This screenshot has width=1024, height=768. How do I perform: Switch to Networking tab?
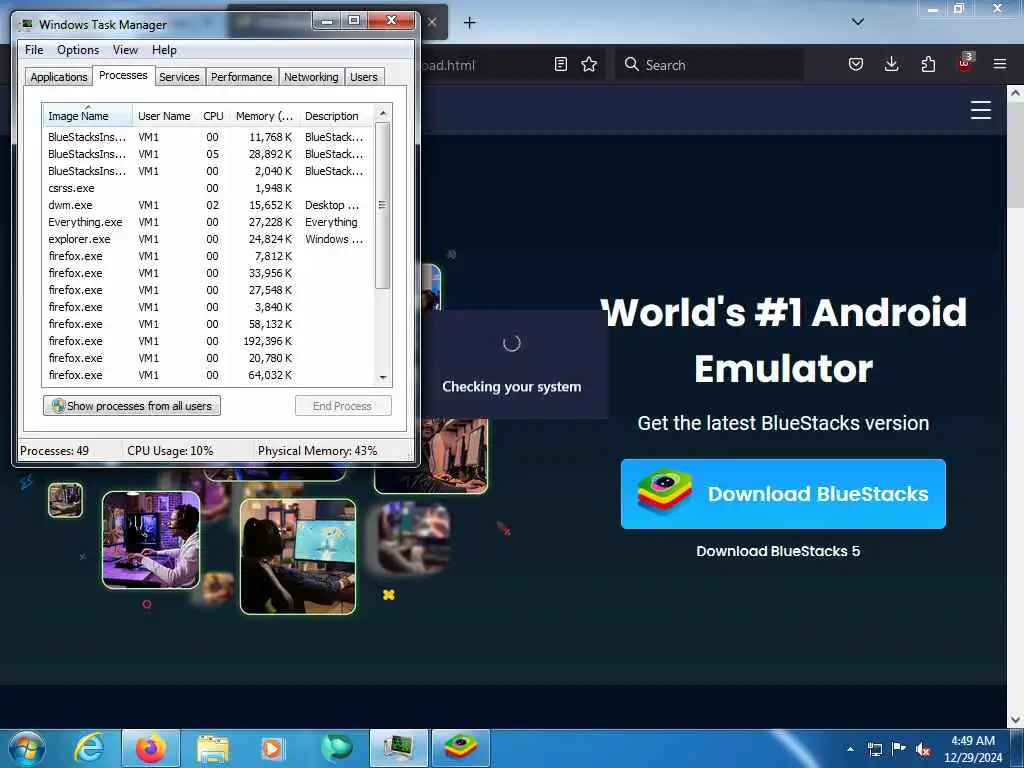click(x=311, y=77)
